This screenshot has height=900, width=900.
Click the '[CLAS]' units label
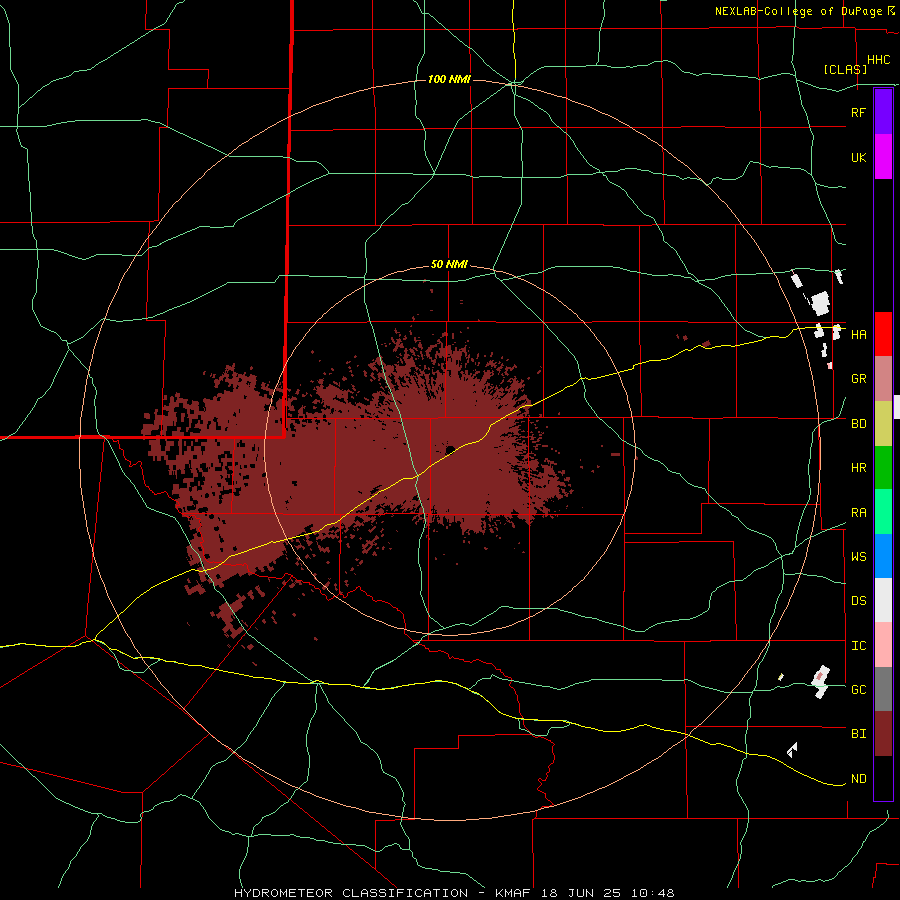coord(845,69)
